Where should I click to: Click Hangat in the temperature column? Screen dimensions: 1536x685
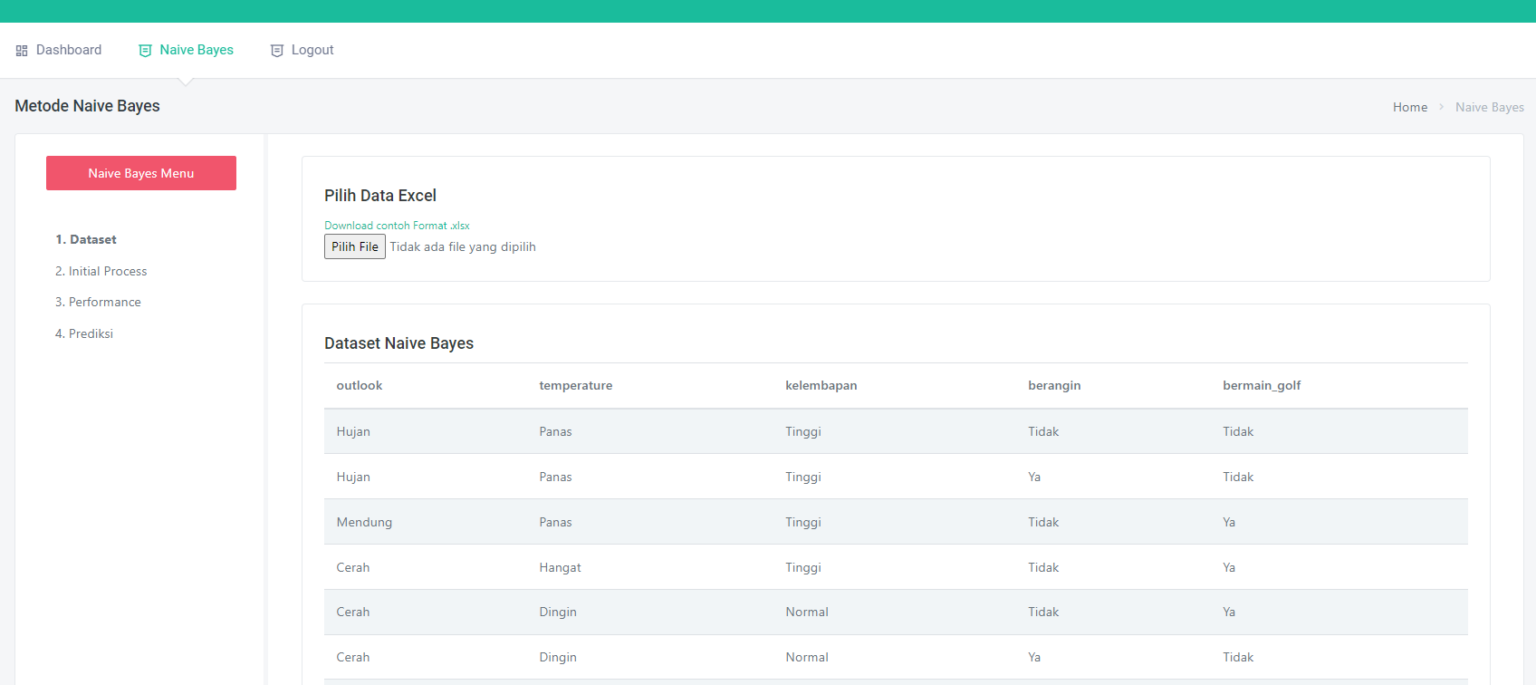click(560, 567)
